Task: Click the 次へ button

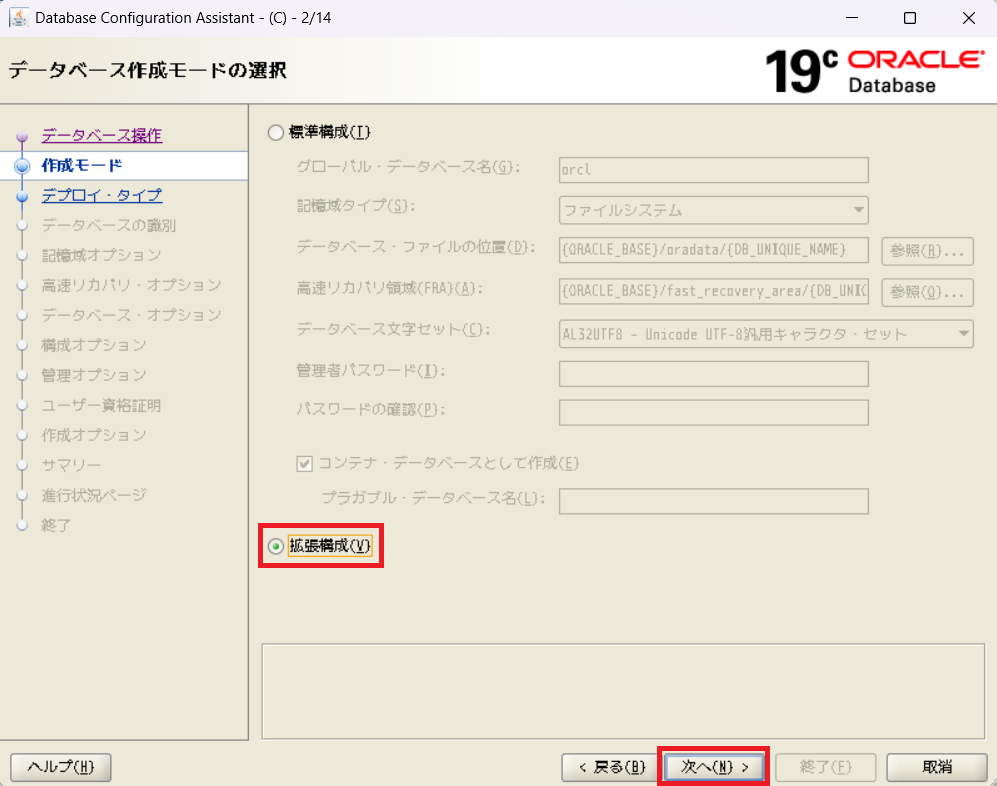Action: click(x=714, y=767)
